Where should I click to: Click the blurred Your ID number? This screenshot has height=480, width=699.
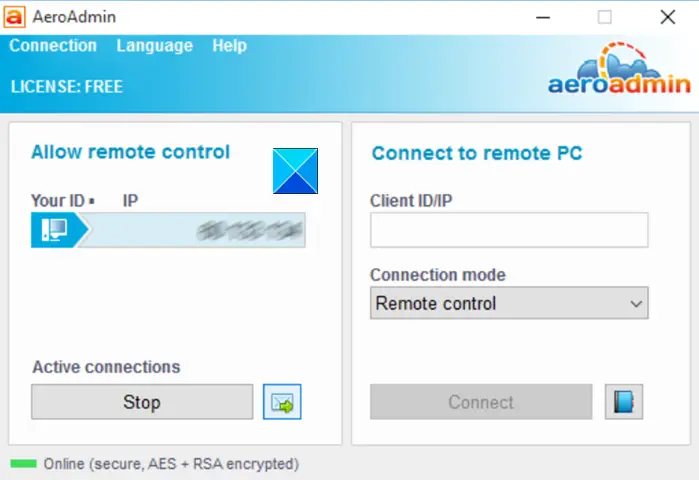pyautogui.click(x=250, y=231)
